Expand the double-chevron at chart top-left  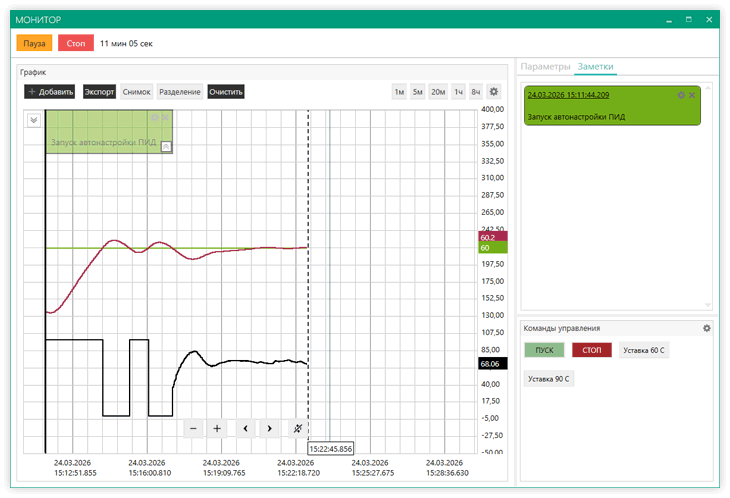[x=33, y=119]
